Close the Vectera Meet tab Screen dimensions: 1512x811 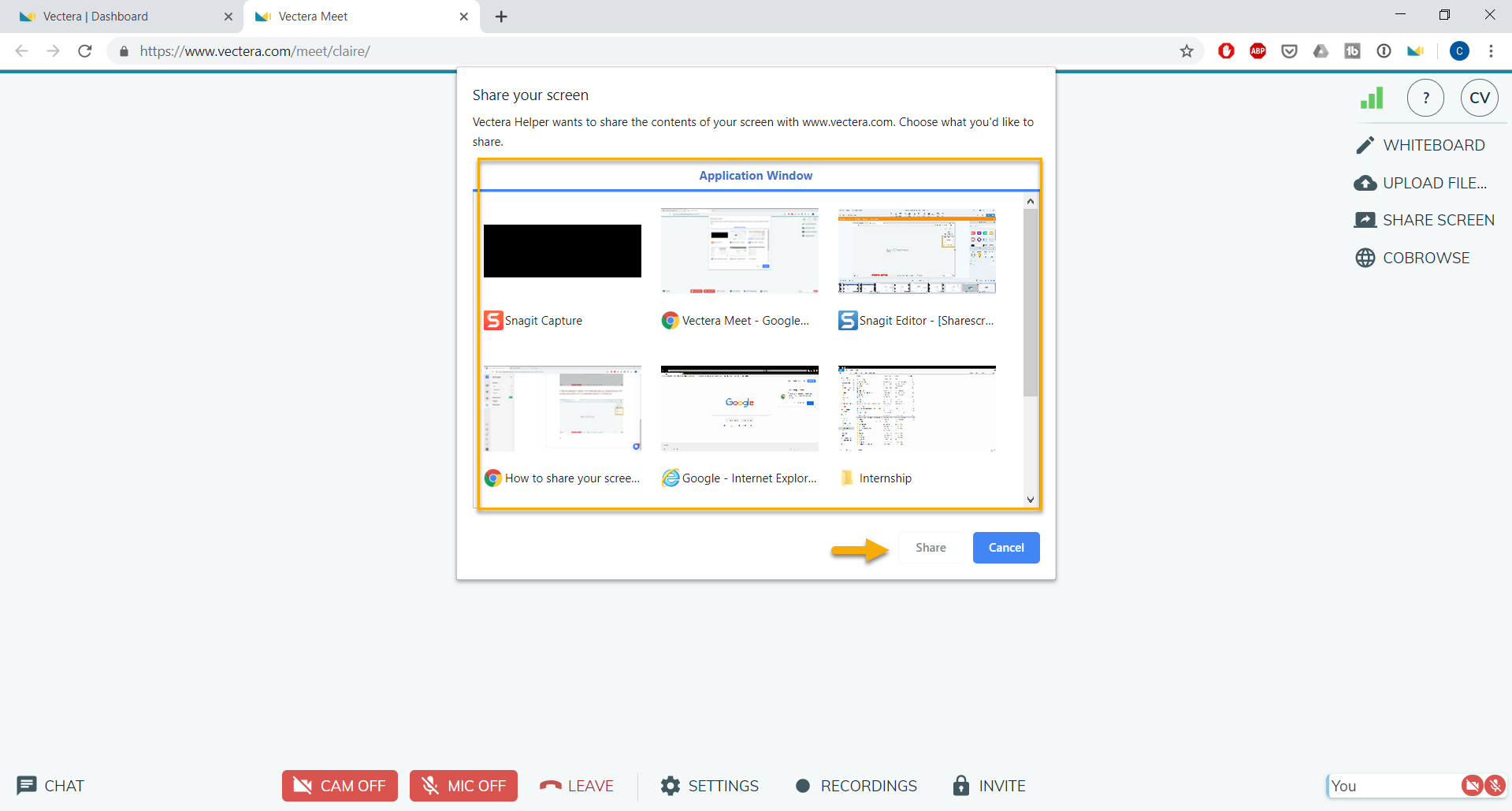click(463, 17)
